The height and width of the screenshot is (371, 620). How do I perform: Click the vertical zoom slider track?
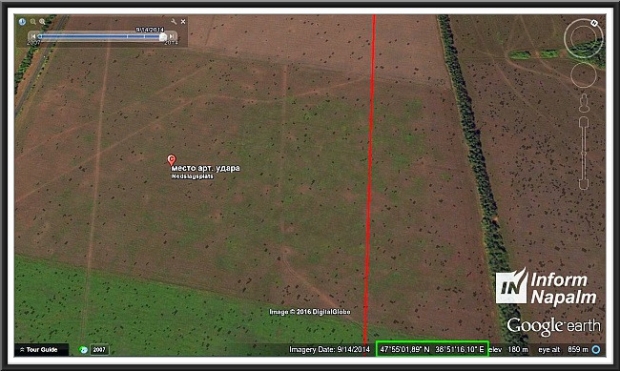[584, 153]
